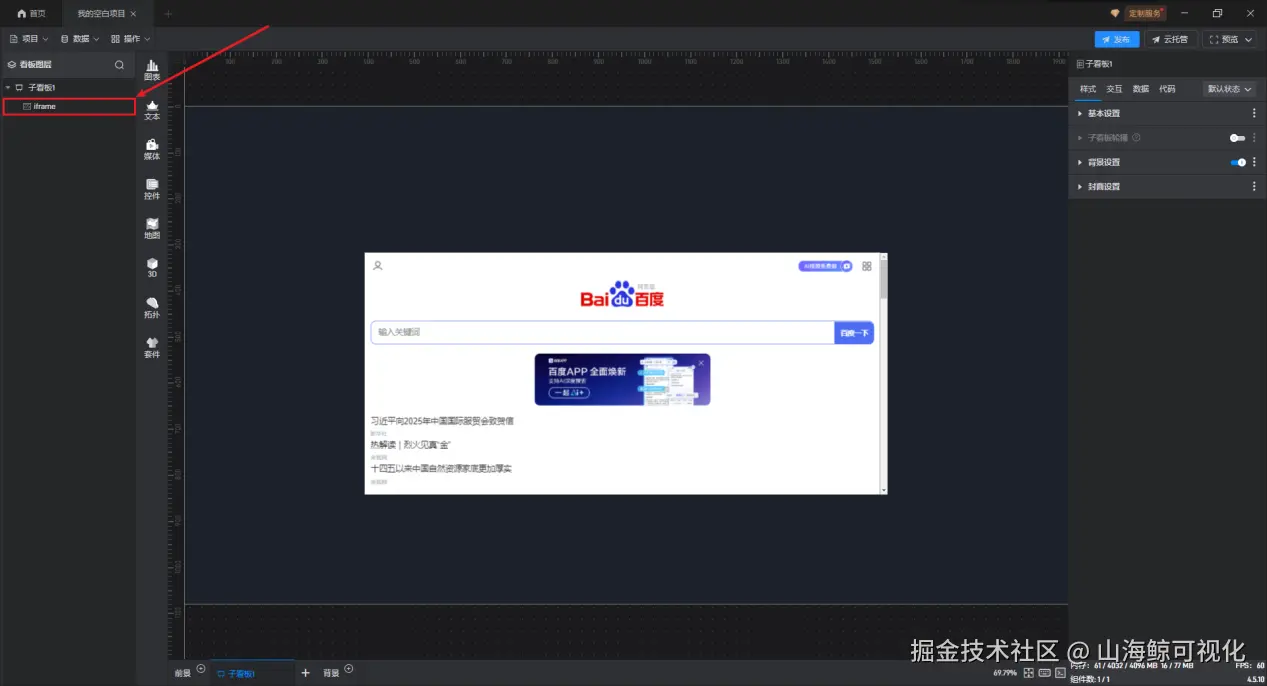Toggle the 背景设置 switch off

1238,162
